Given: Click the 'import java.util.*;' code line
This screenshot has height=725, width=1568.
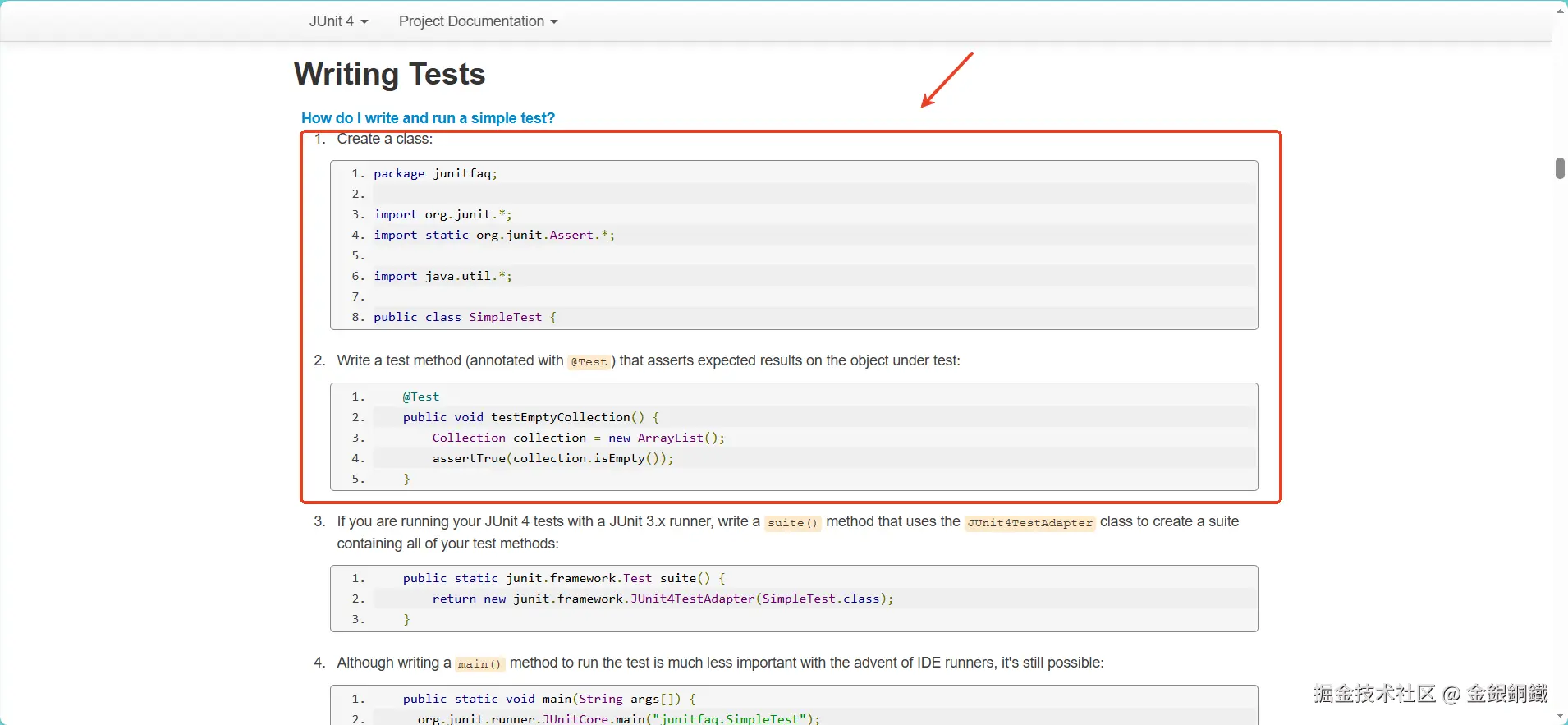Looking at the screenshot, I should point(442,276).
